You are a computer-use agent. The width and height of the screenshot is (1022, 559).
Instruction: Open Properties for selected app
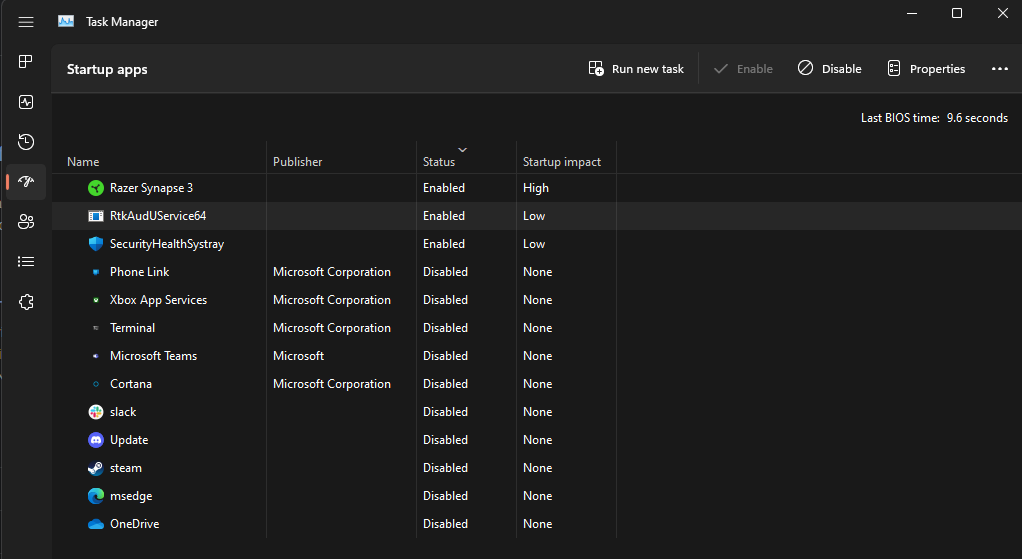(x=926, y=68)
